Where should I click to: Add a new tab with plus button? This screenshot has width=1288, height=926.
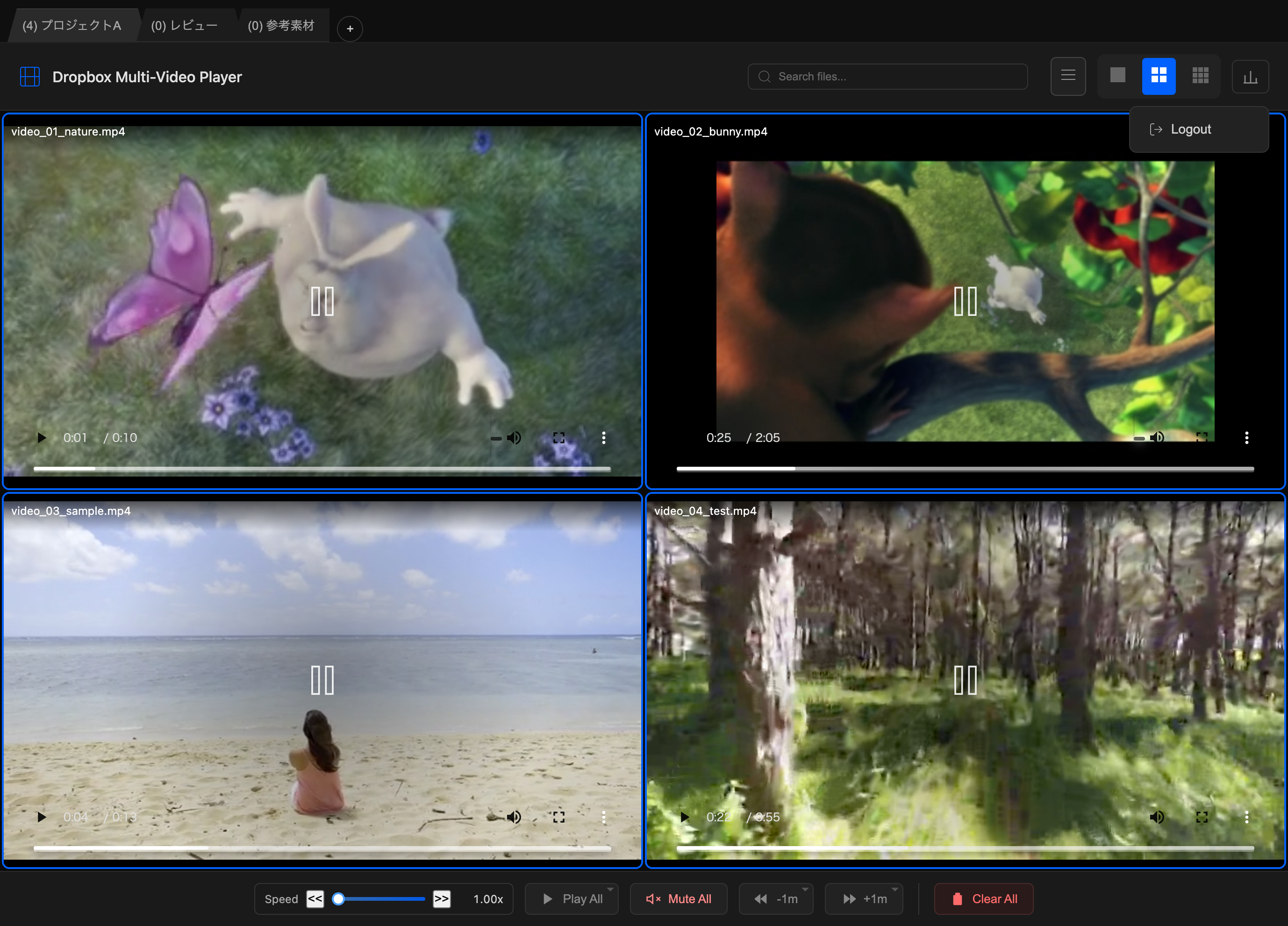coord(350,28)
